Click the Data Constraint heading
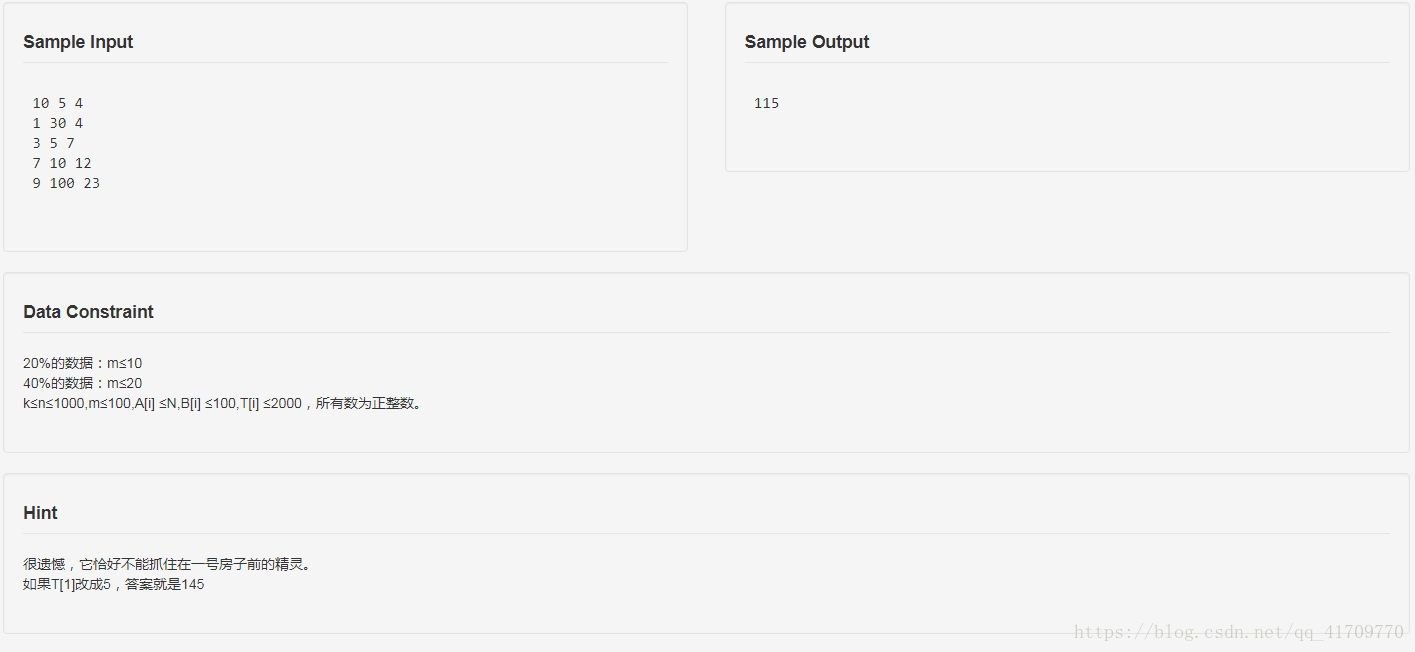The image size is (1415, 652). tap(88, 312)
